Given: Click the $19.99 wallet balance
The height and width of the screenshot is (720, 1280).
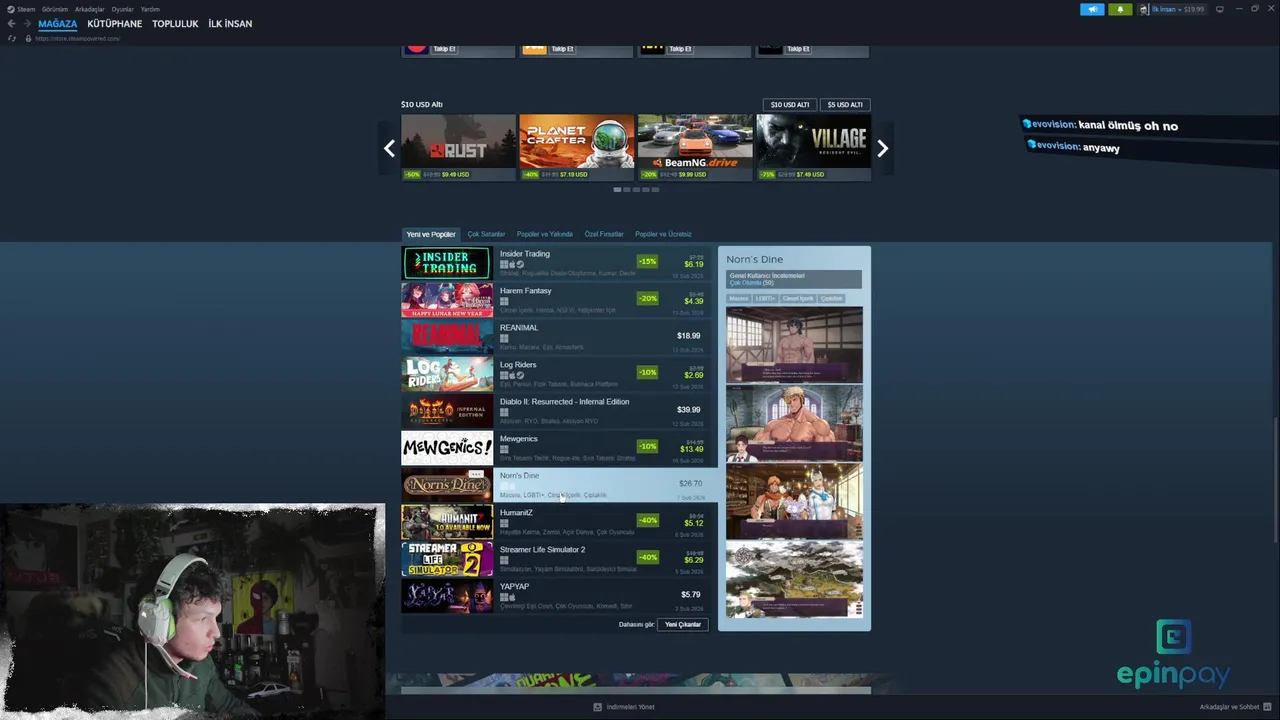Looking at the screenshot, I should pyautogui.click(x=1194, y=9).
